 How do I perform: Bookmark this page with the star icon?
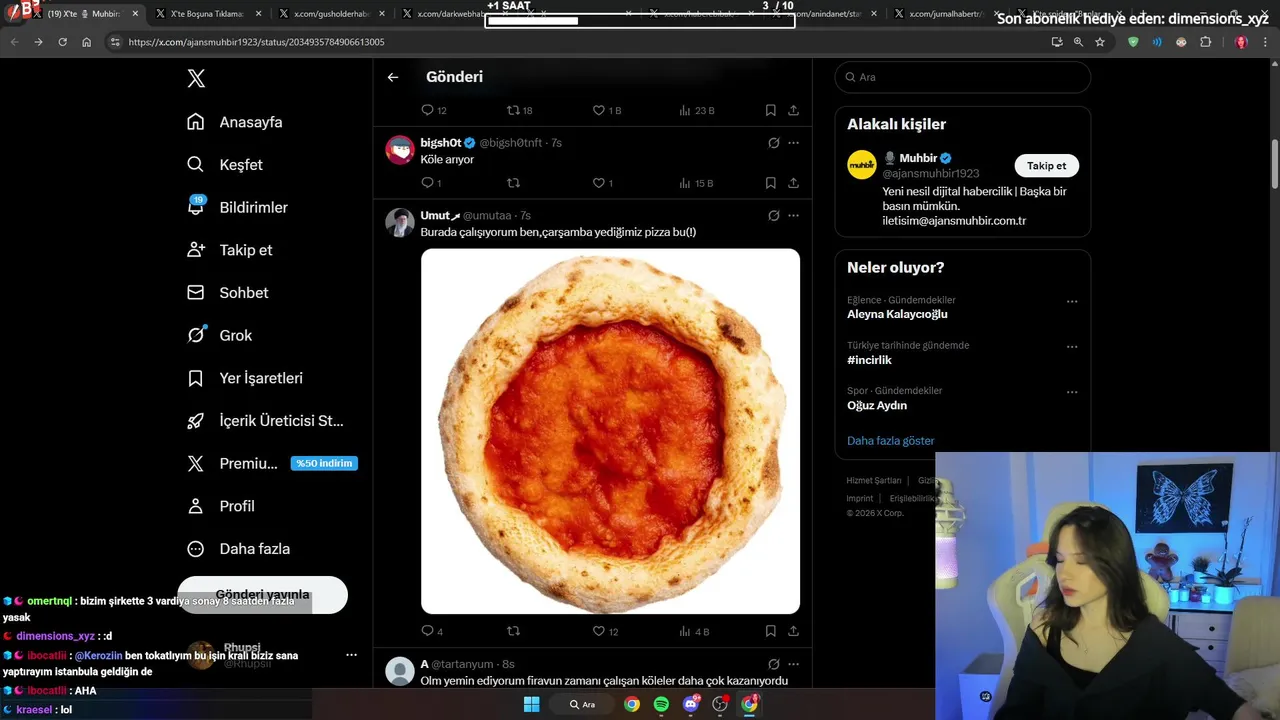(x=1100, y=42)
